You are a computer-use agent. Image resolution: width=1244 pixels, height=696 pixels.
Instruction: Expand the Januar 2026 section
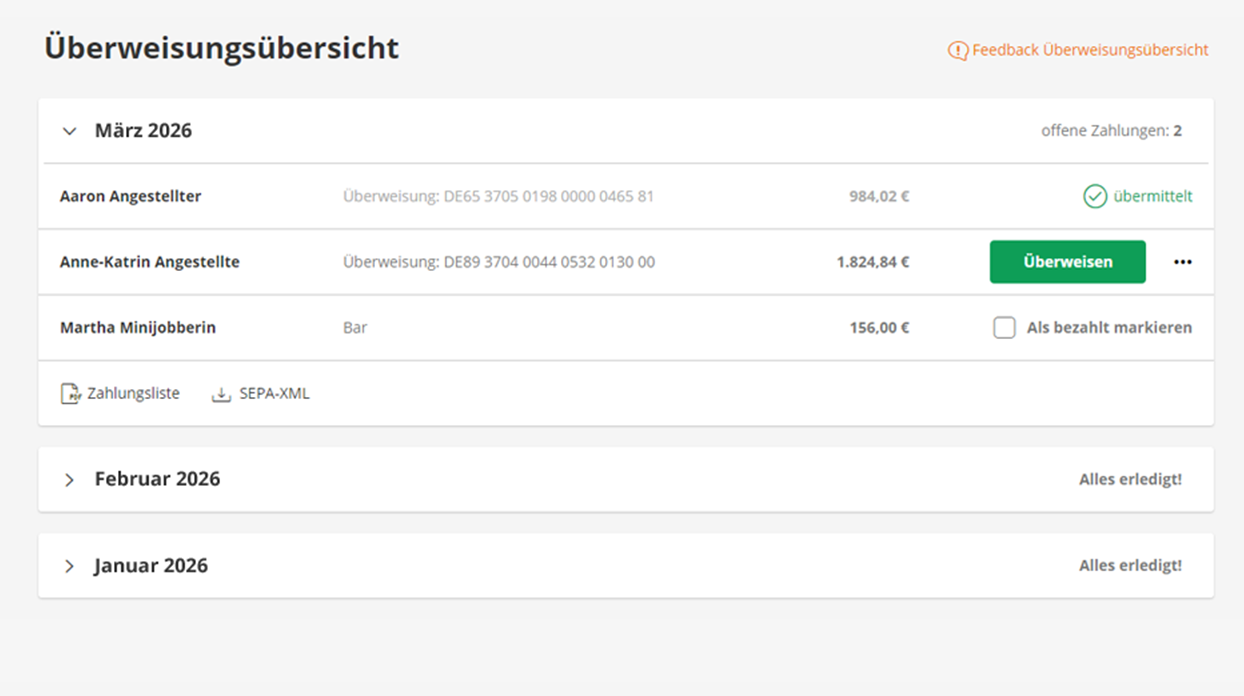tap(69, 566)
